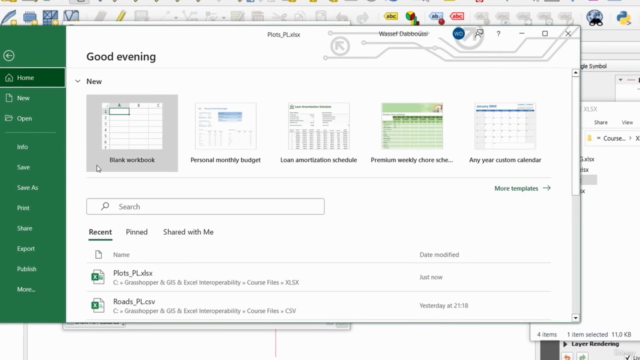Click the Plots_PL.xlsx Excel file icon
The height and width of the screenshot is (360, 640).
coord(98,277)
